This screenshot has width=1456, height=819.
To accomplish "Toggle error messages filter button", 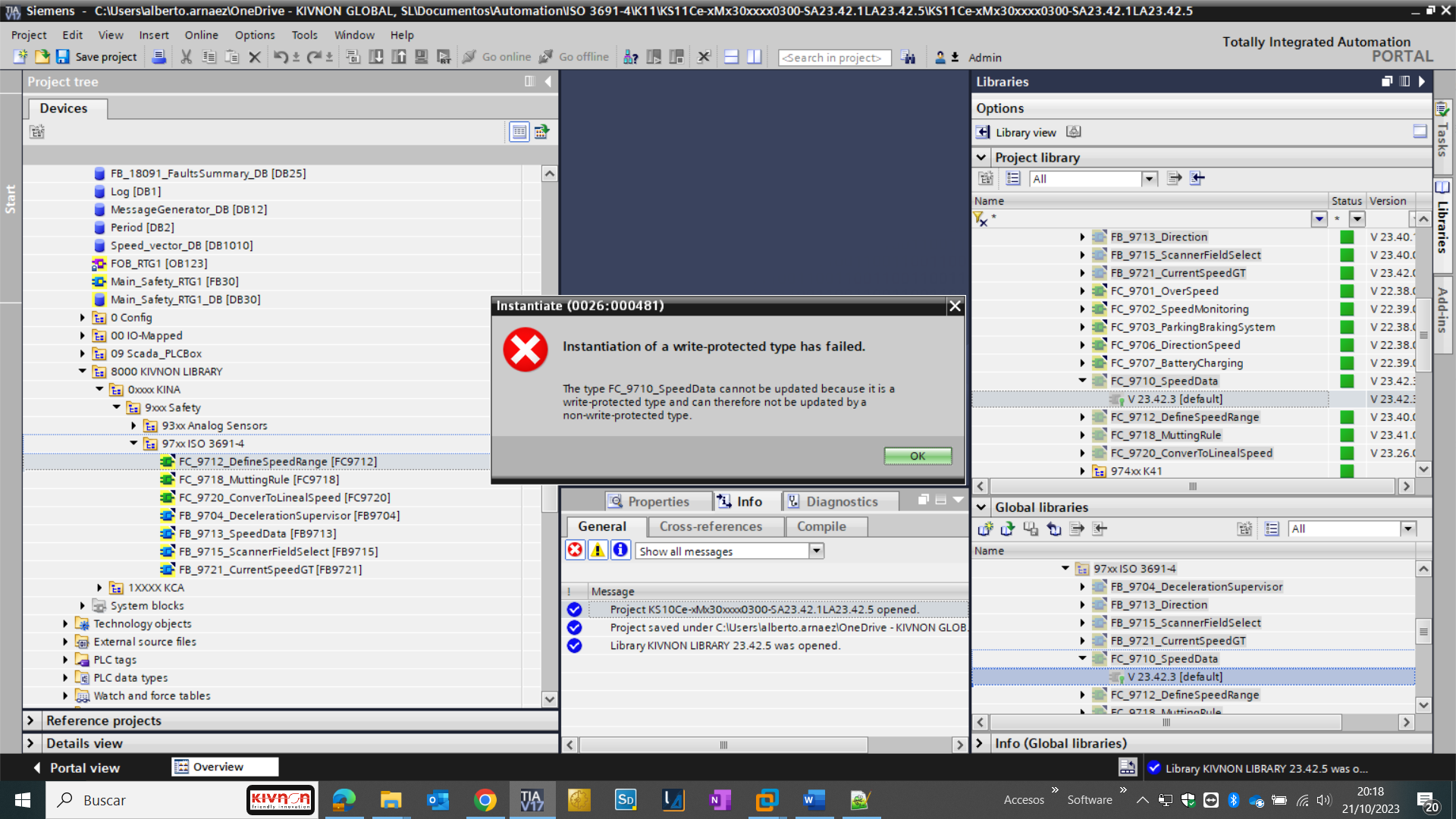I will pos(575,551).
